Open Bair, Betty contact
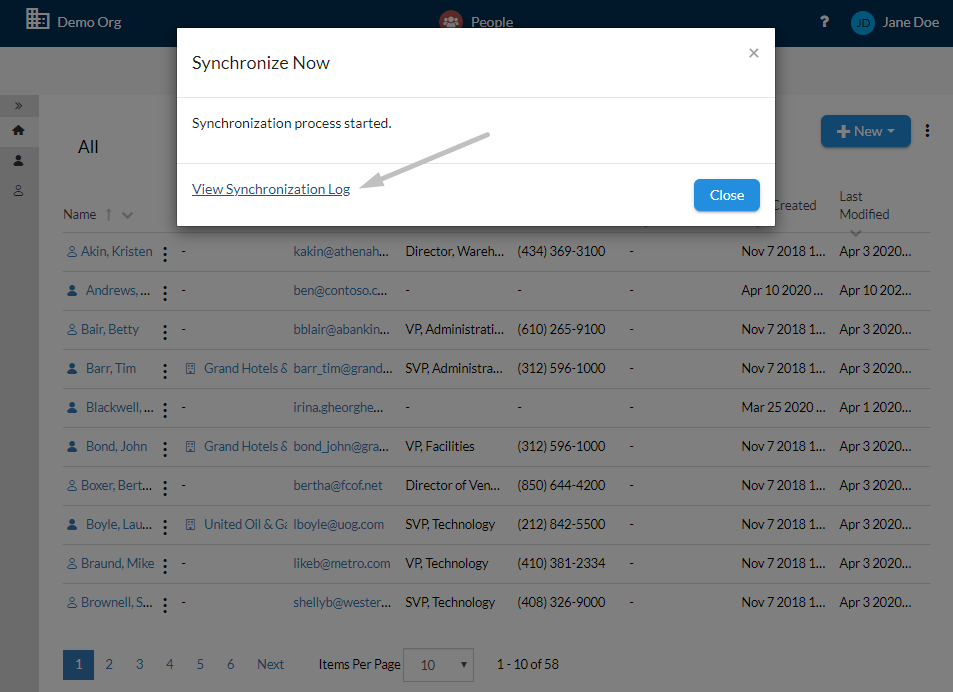This screenshot has height=692, width=953. [110, 329]
